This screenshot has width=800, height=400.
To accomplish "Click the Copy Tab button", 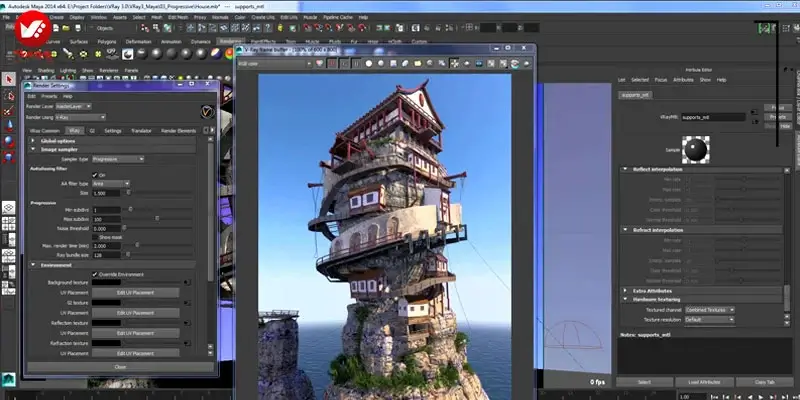I will (x=765, y=382).
